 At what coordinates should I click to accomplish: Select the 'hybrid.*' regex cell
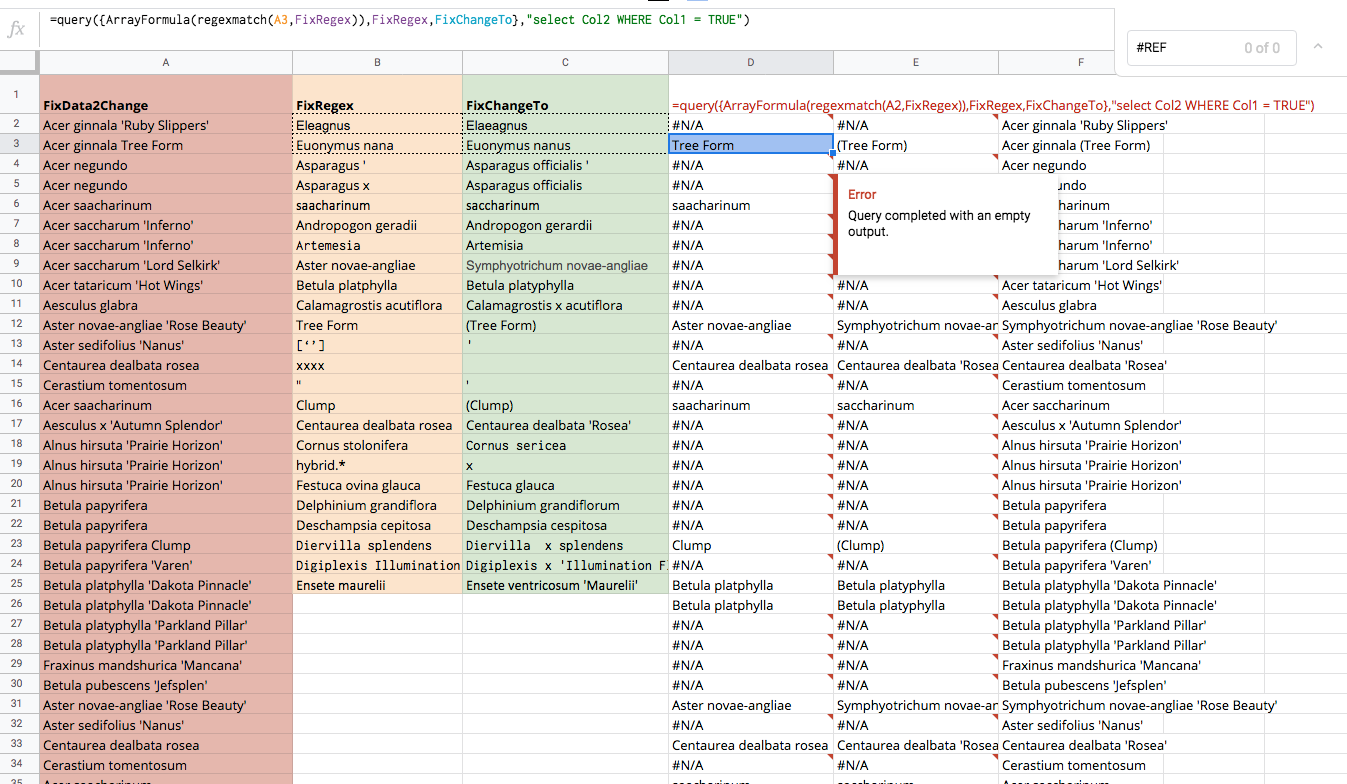[377, 465]
